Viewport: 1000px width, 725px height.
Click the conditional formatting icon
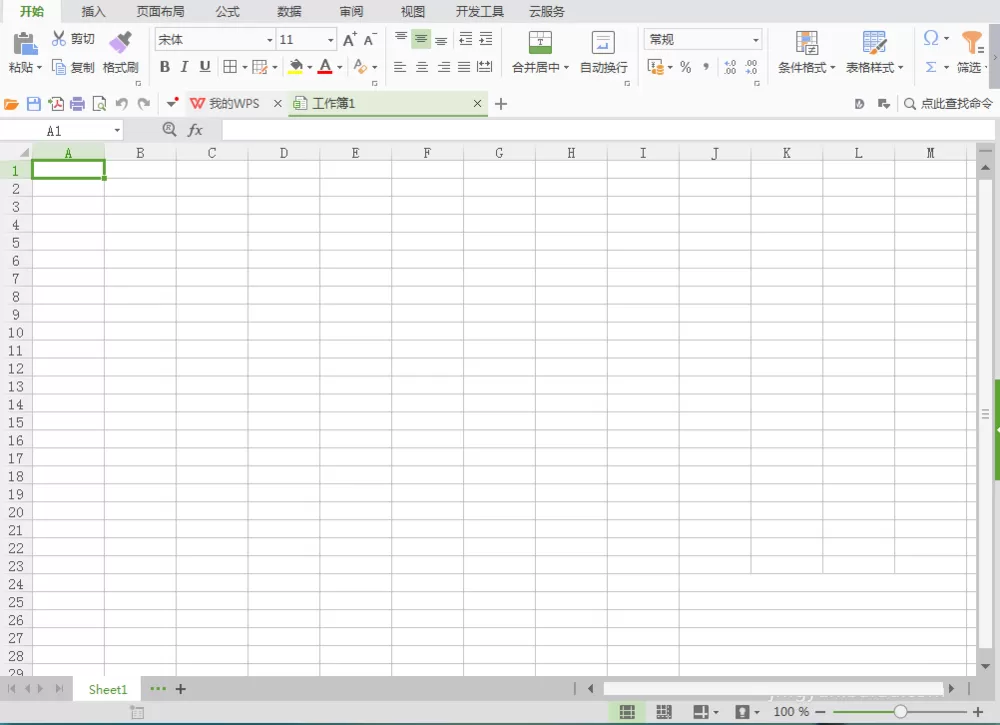point(807,43)
